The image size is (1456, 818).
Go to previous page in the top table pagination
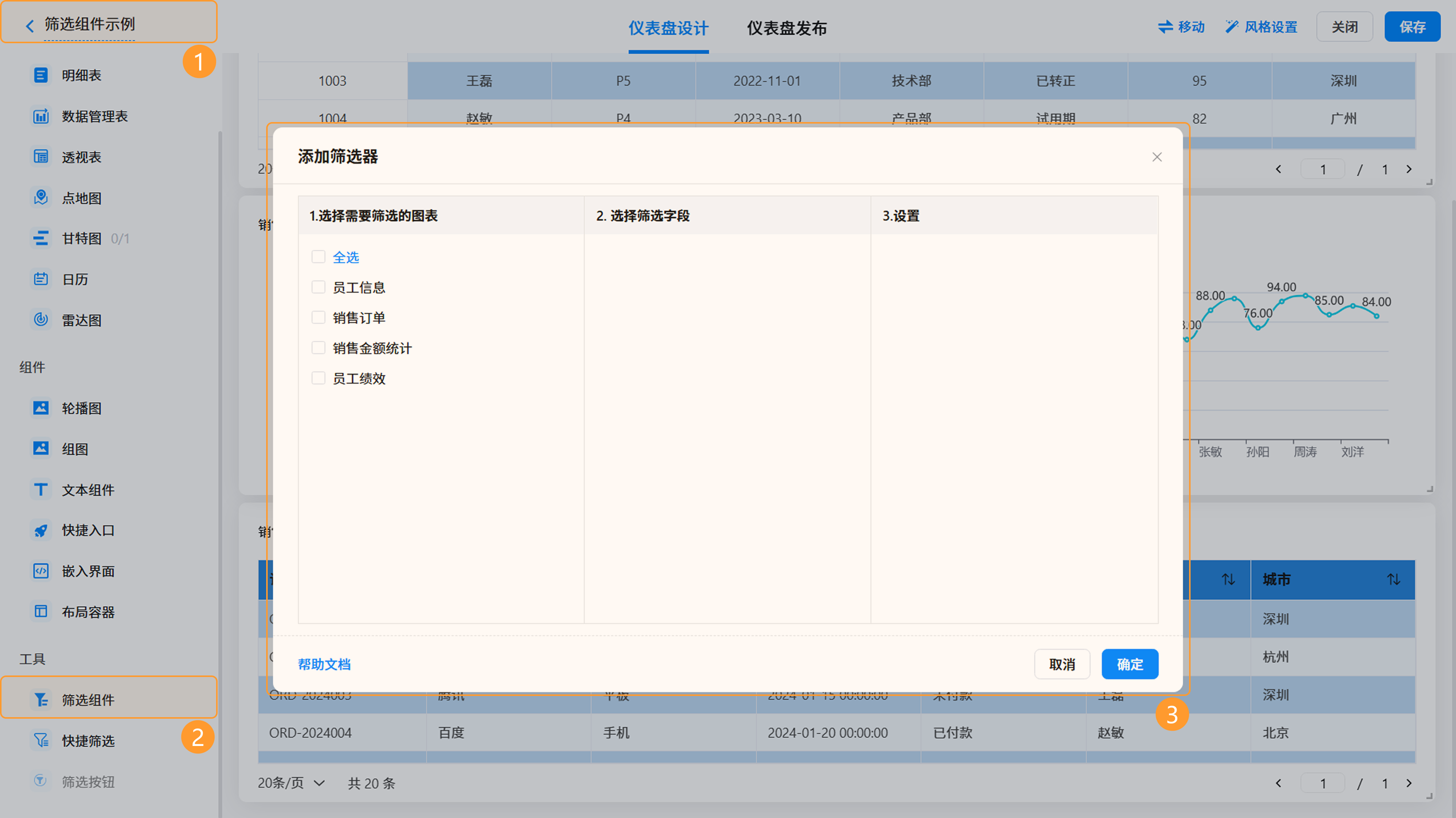click(1279, 169)
